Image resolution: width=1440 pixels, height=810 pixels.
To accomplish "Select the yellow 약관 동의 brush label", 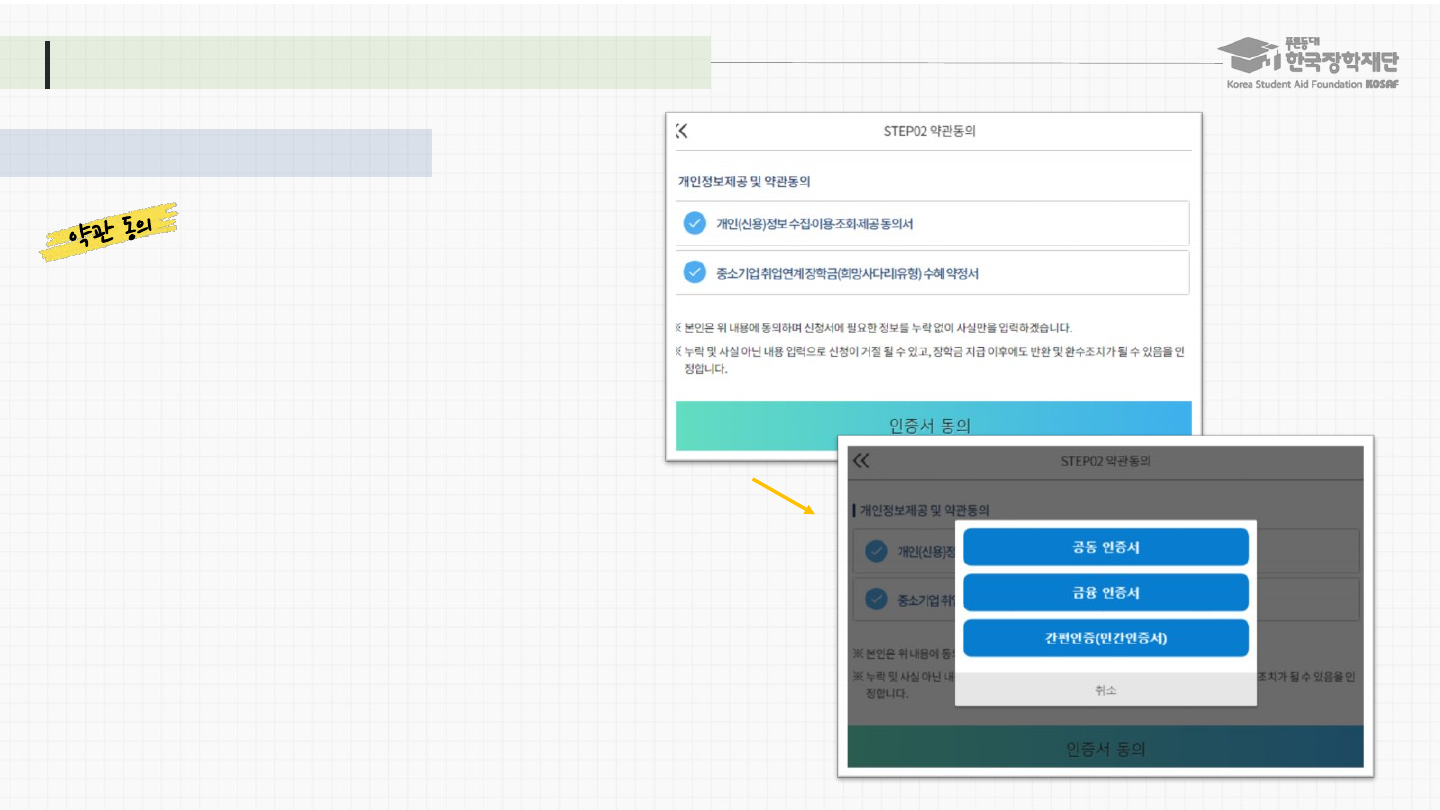I will [x=109, y=231].
